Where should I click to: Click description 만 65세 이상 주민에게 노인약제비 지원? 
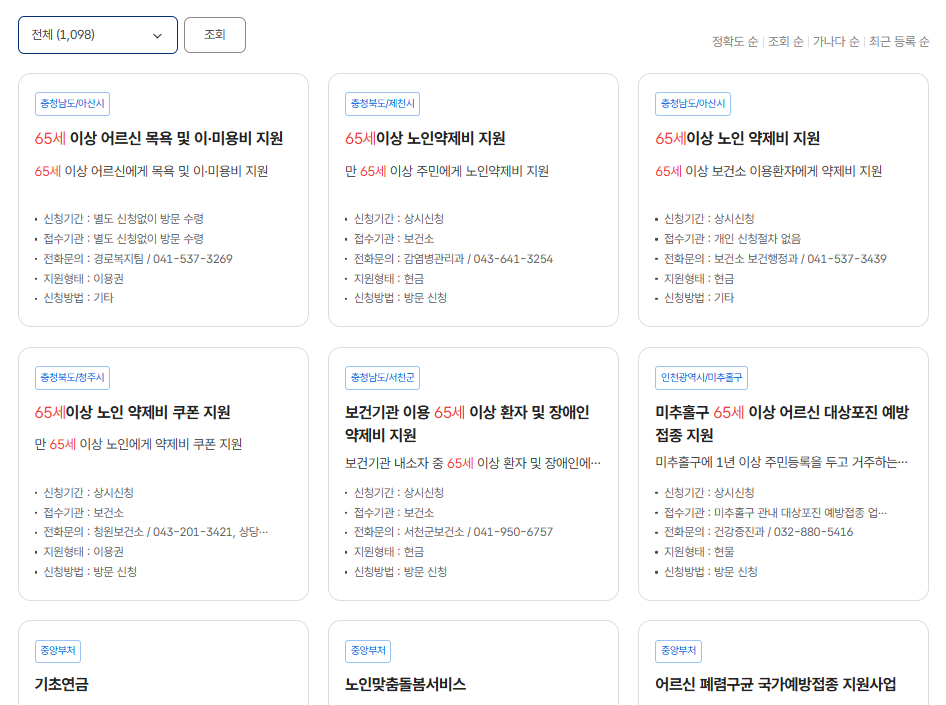(x=447, y=171)
